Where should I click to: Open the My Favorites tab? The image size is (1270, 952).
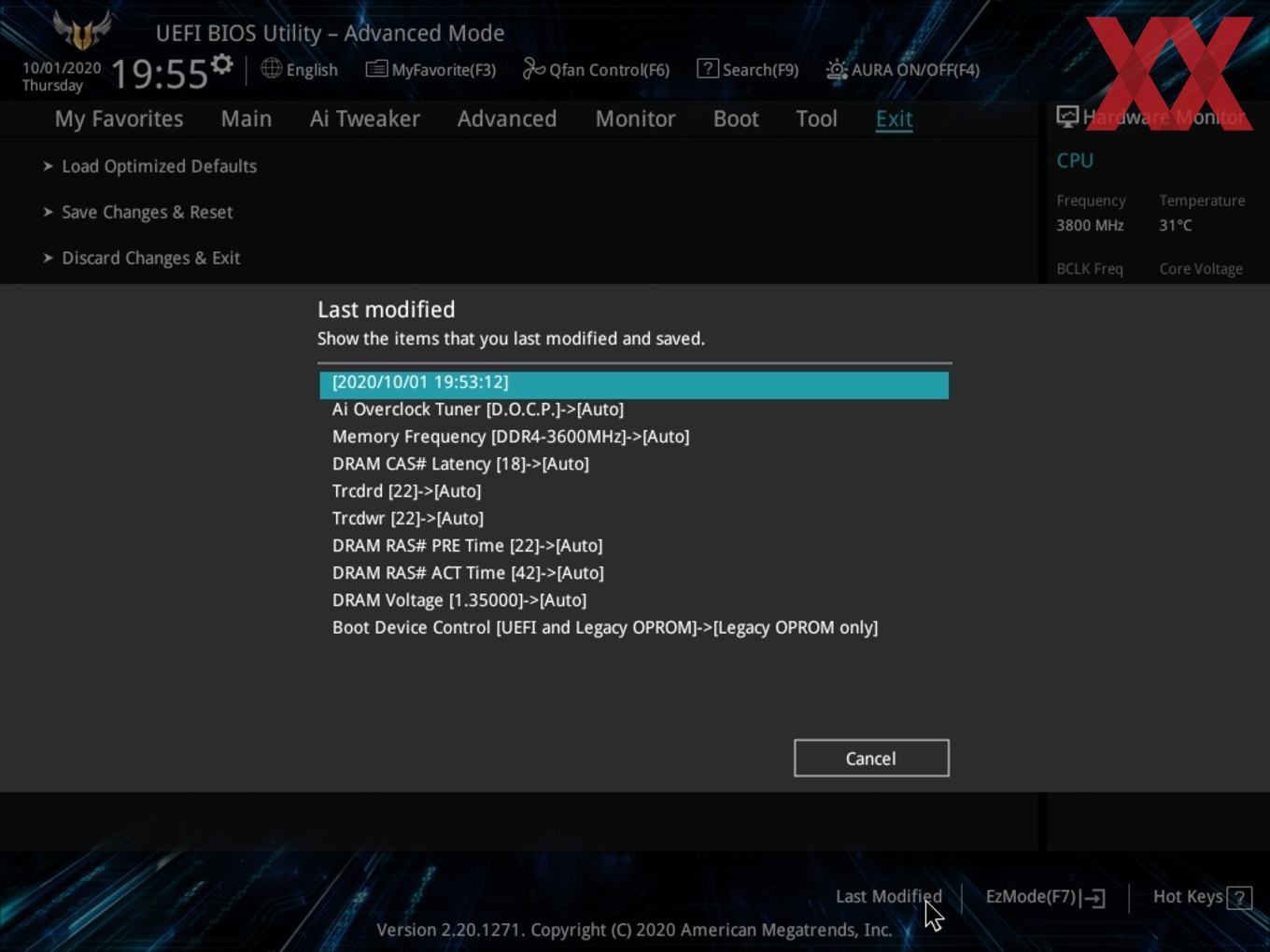[x=119, y=119]
